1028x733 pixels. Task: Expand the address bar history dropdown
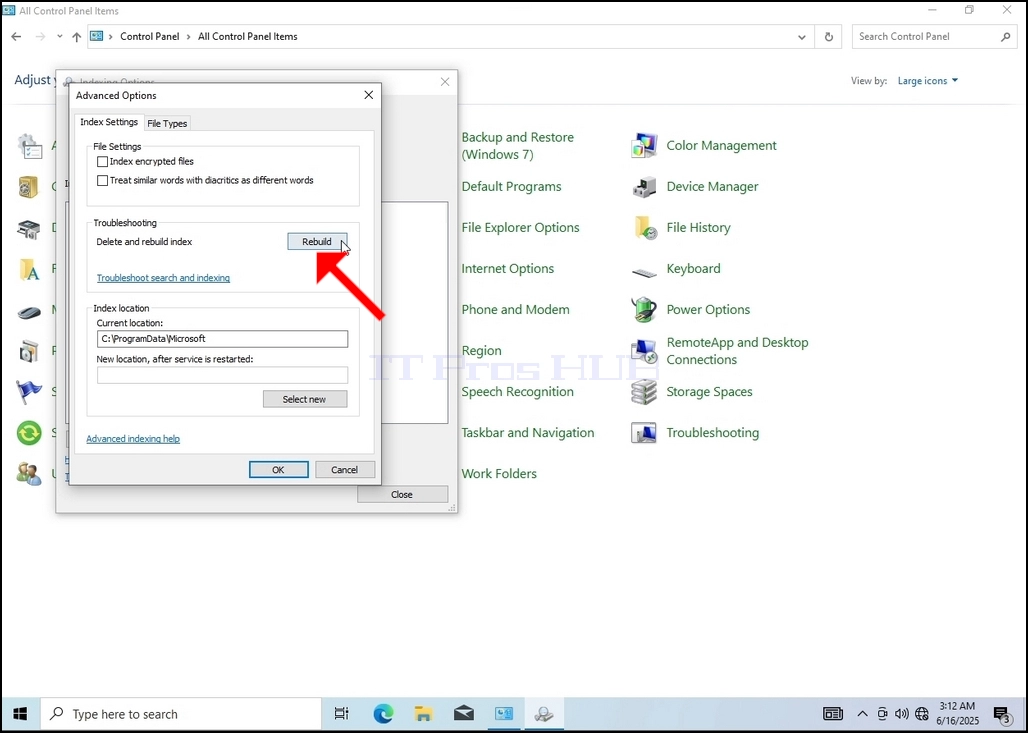point(801,37)
